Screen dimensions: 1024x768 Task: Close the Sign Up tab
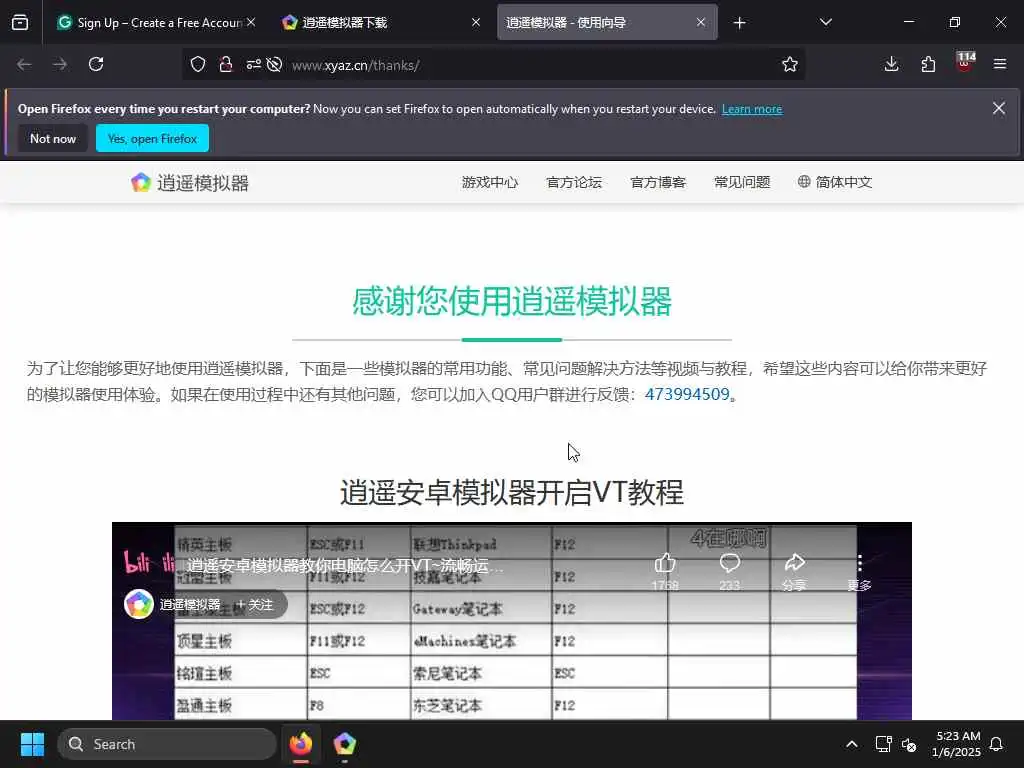(251, 22)
